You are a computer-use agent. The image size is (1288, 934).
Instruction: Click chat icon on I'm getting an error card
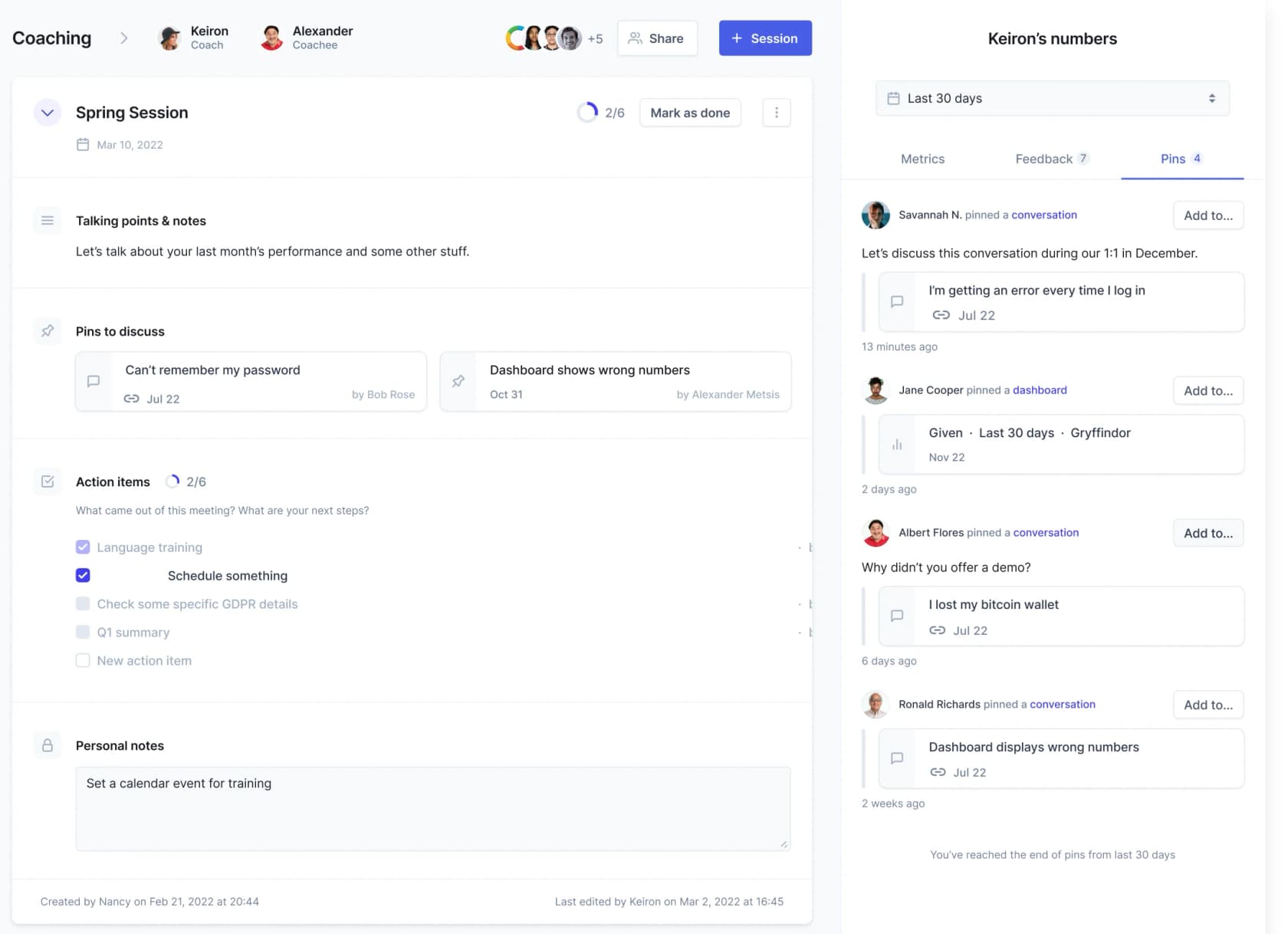point(897,302)
